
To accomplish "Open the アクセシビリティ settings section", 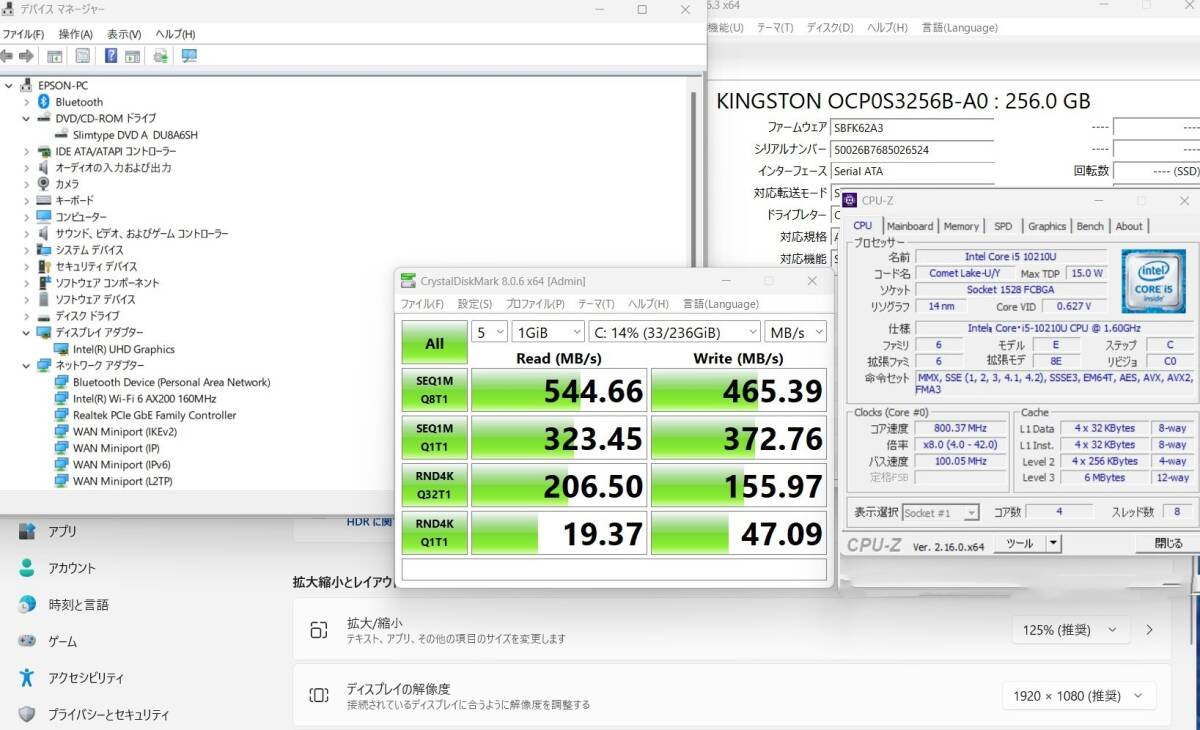I will [86, 678].
